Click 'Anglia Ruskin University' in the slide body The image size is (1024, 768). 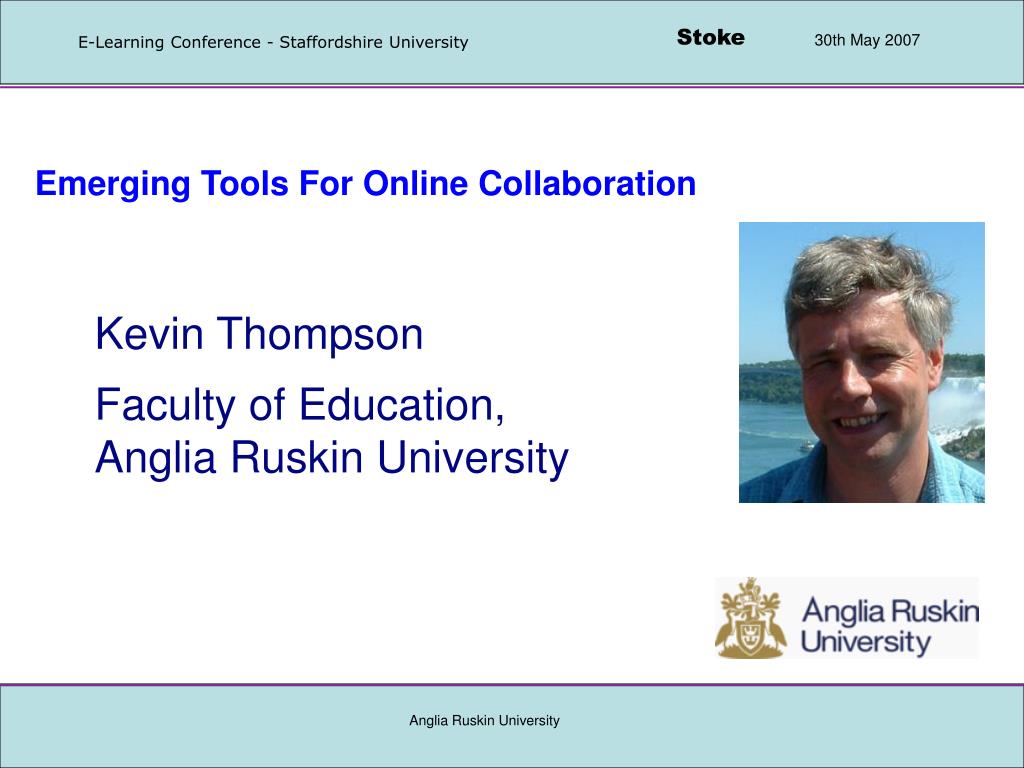(x=332, y=457)
